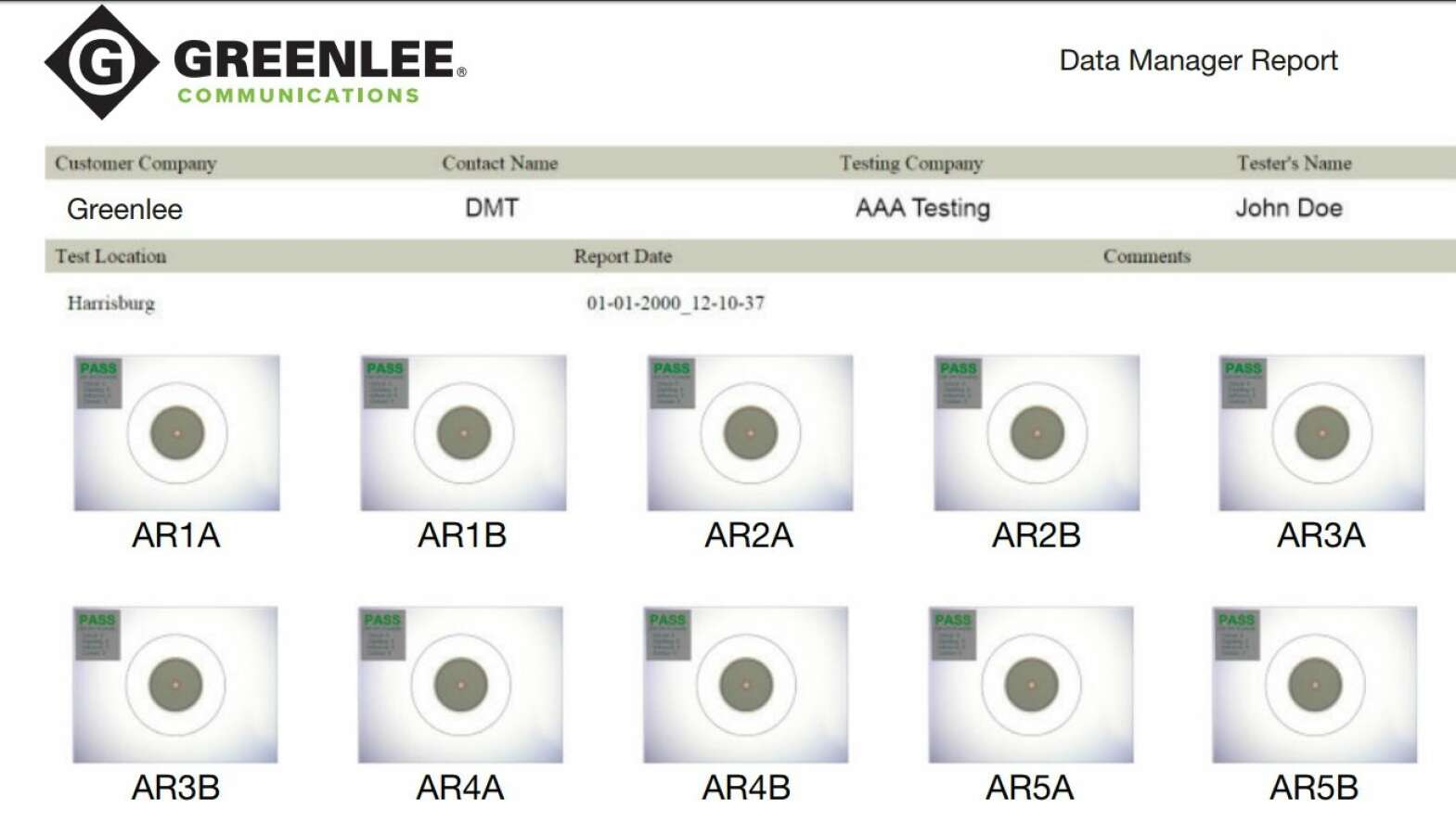
Task: Click the Greenlee diamond G logo
Action: pos(102,62)
